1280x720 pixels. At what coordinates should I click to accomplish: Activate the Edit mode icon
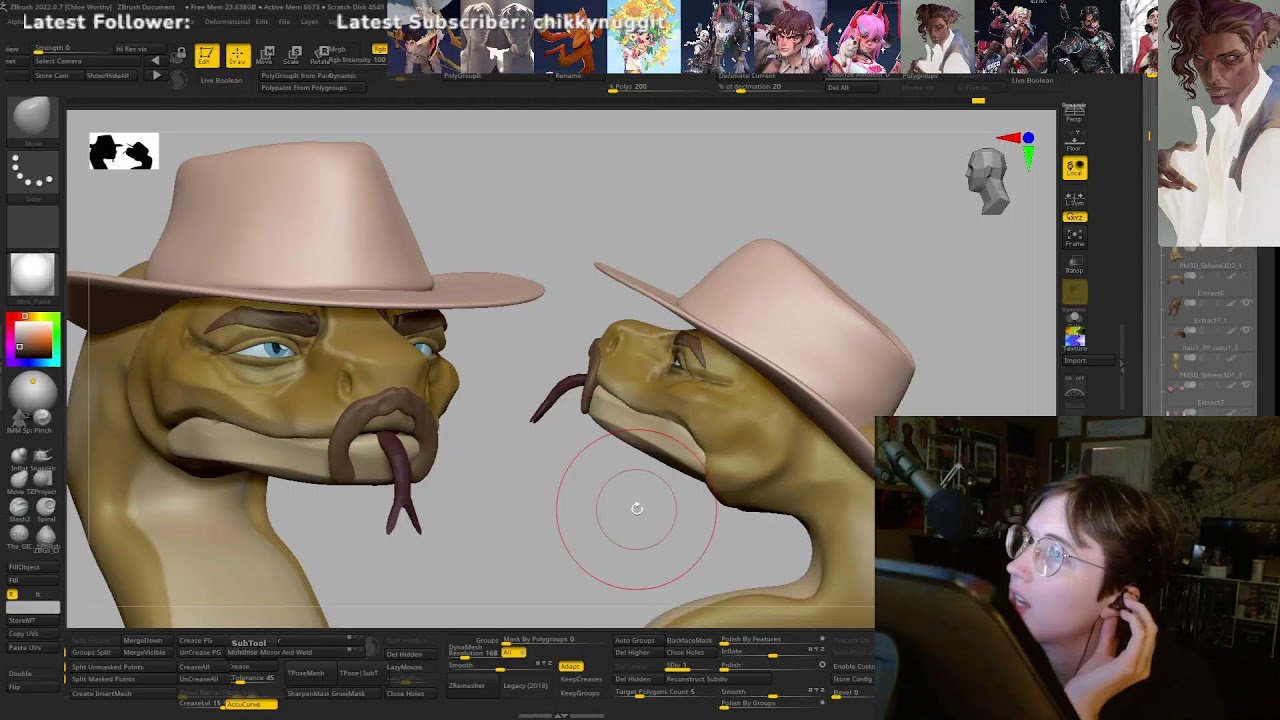point(206,55)
